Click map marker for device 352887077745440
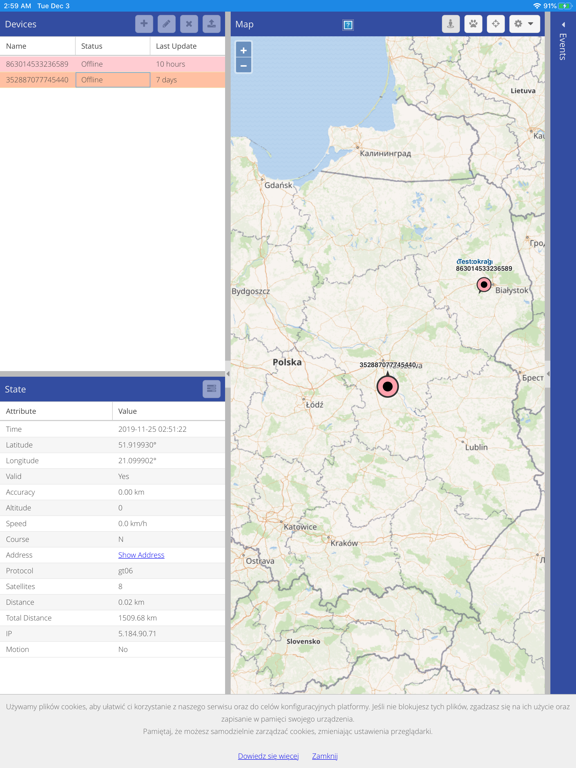 click(387, 386)
